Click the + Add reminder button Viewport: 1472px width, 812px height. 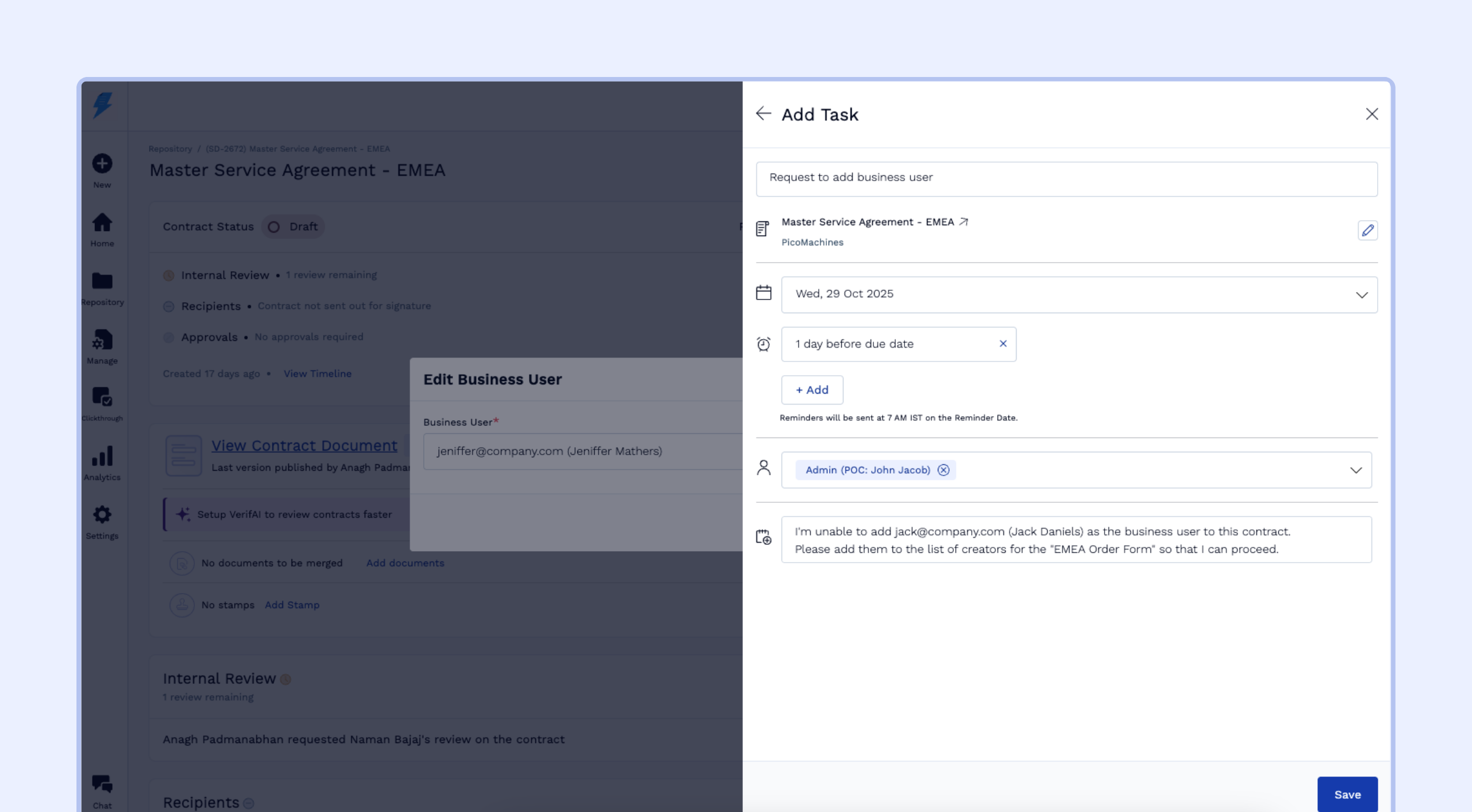coord(812,390)
